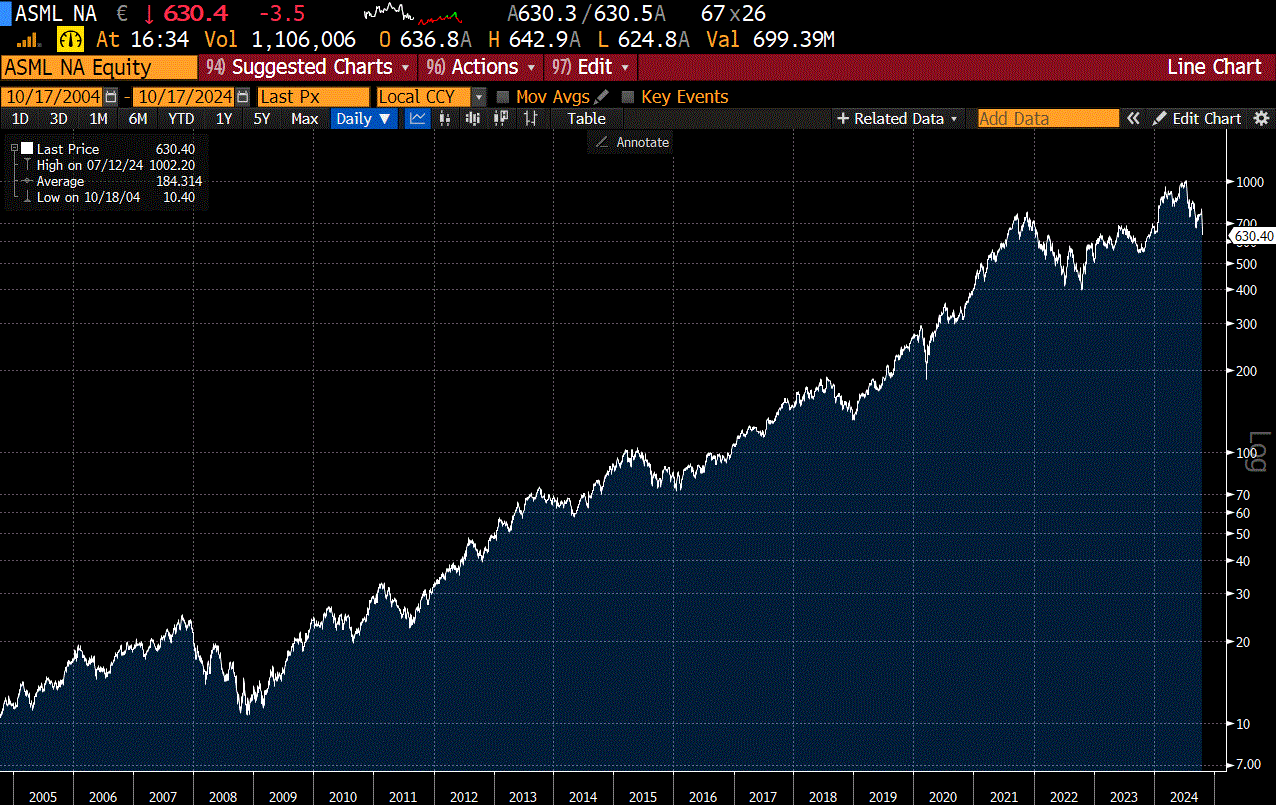Click the 2008 label on time axis
The height and width of the screenshot is (805, 1276).
(x=223, y=797)
